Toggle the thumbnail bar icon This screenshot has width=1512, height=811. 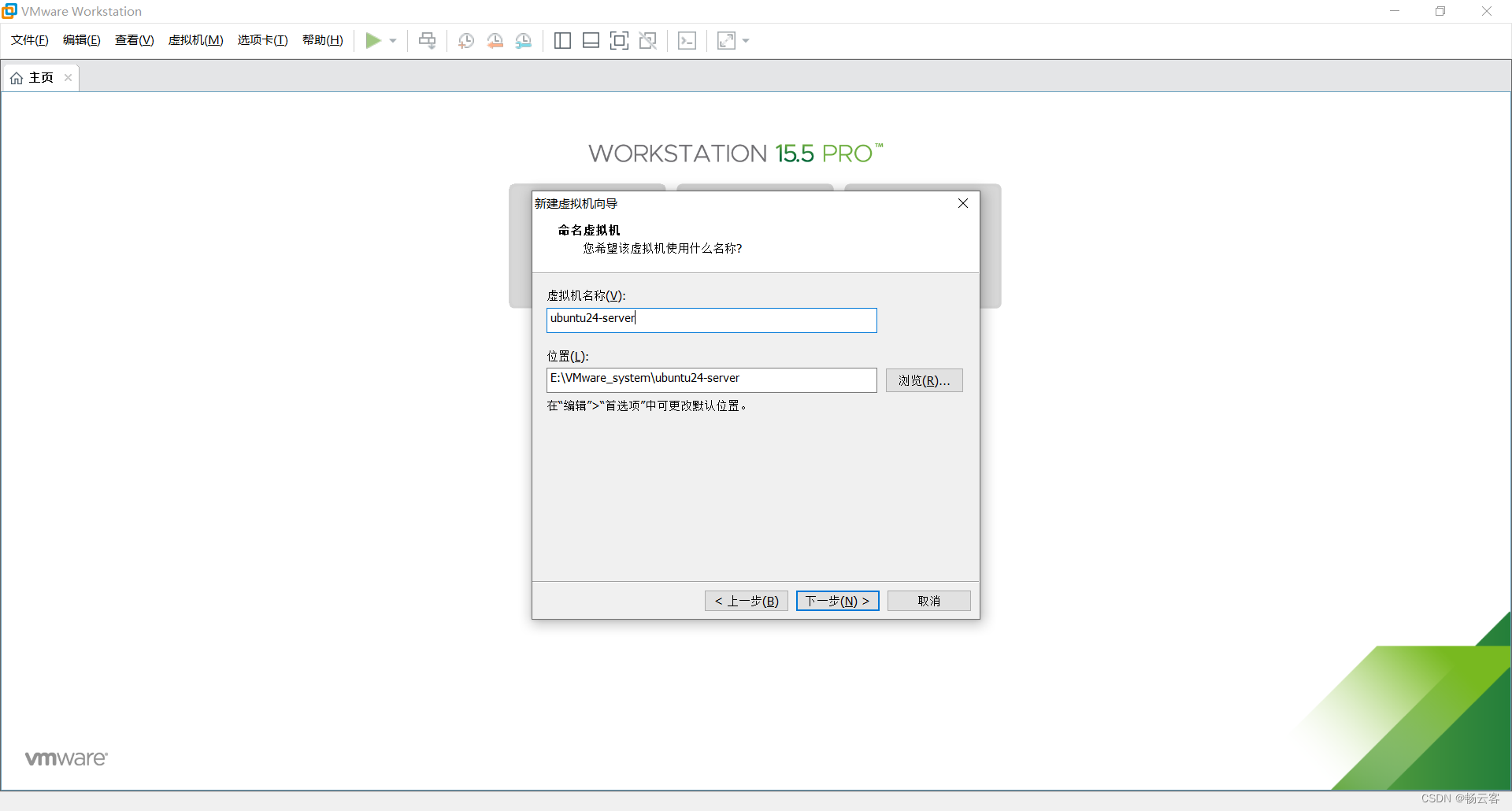coord(591,41)
